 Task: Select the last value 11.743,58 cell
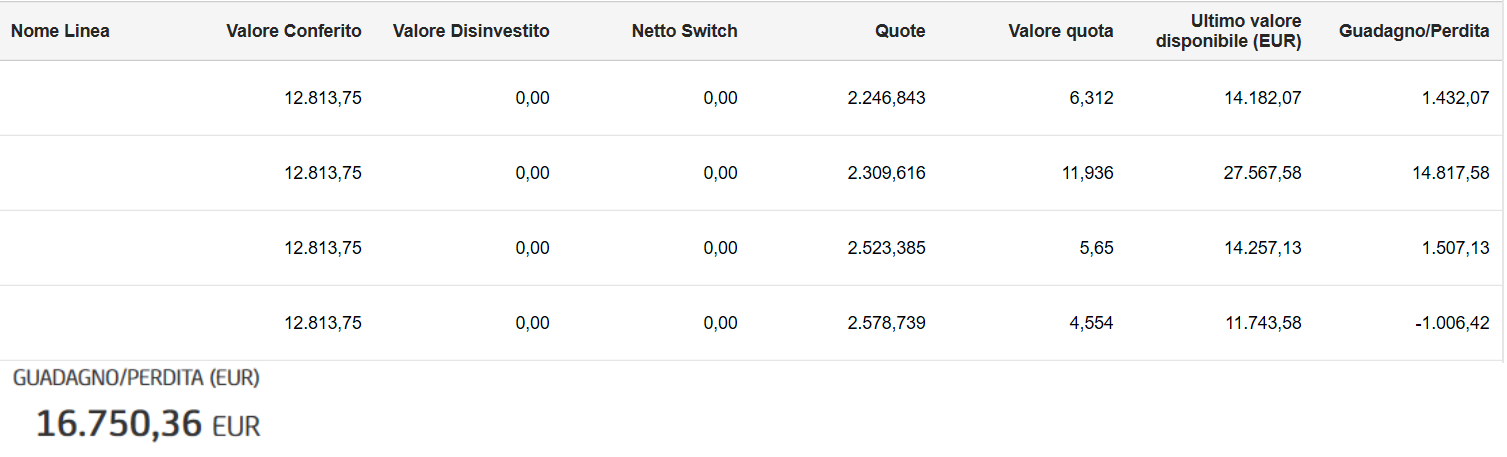(x=1262, y=323)
